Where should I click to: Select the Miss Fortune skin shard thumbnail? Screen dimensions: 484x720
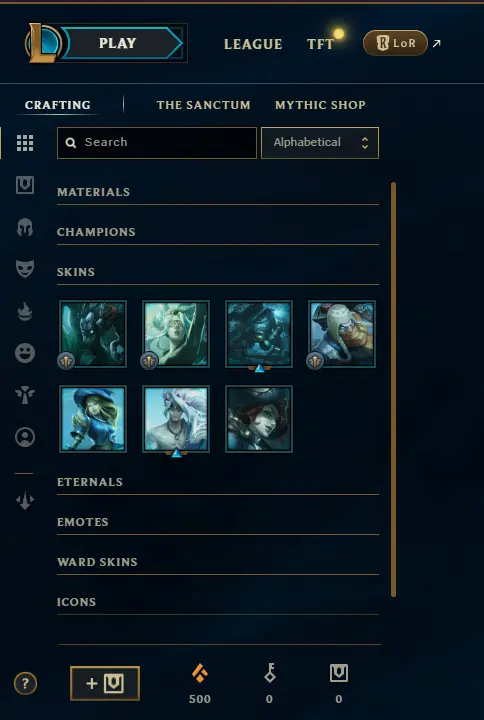[259, 419]
